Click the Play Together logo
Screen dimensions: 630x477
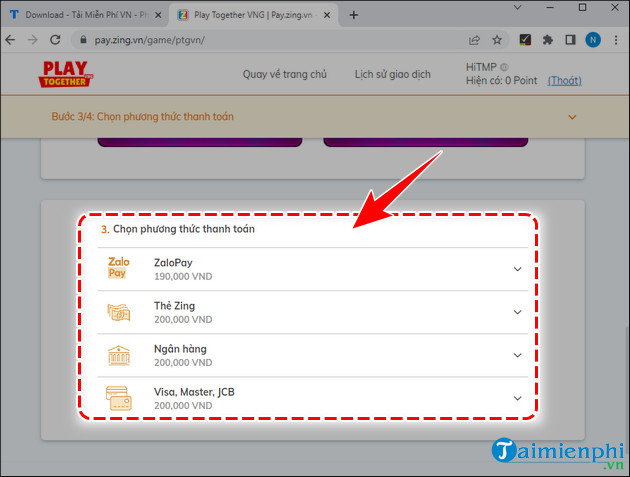pos(66,74)
